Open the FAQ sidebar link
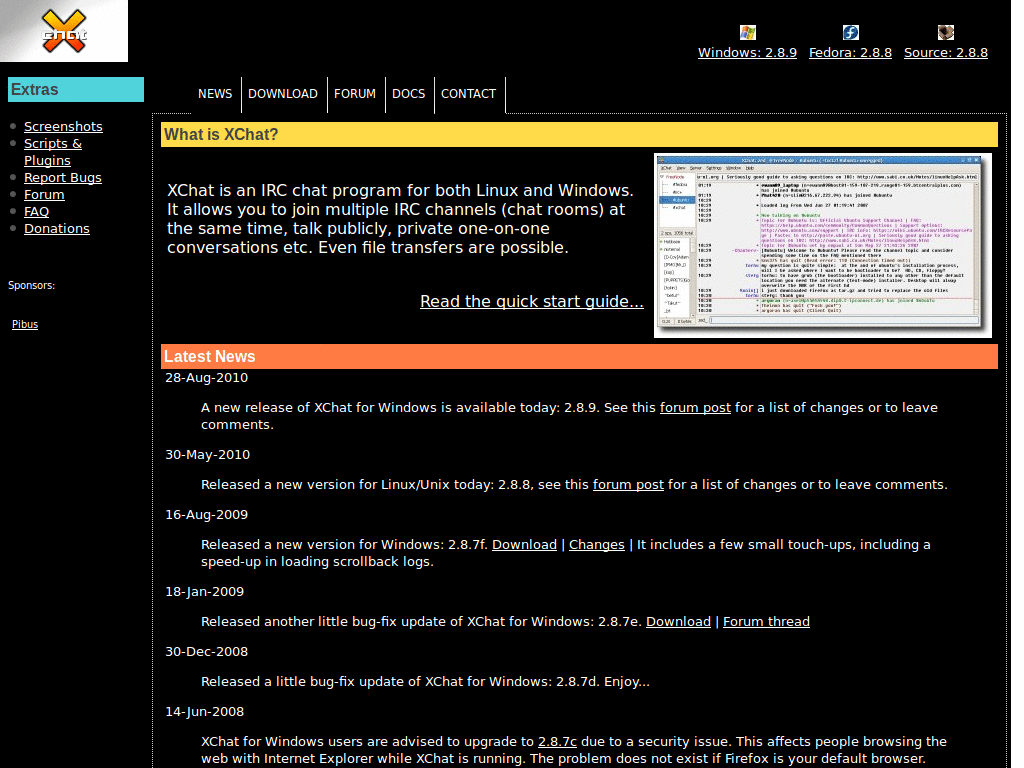Image resolution: width=1024 pixels, height=768 pixels. (x=37, y=211)
